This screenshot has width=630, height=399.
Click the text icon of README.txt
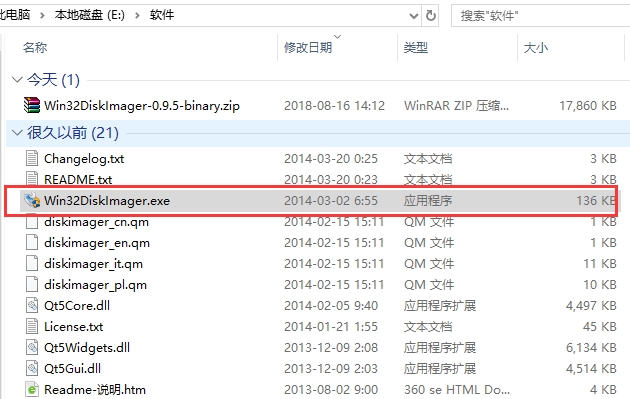pos(32,178)
